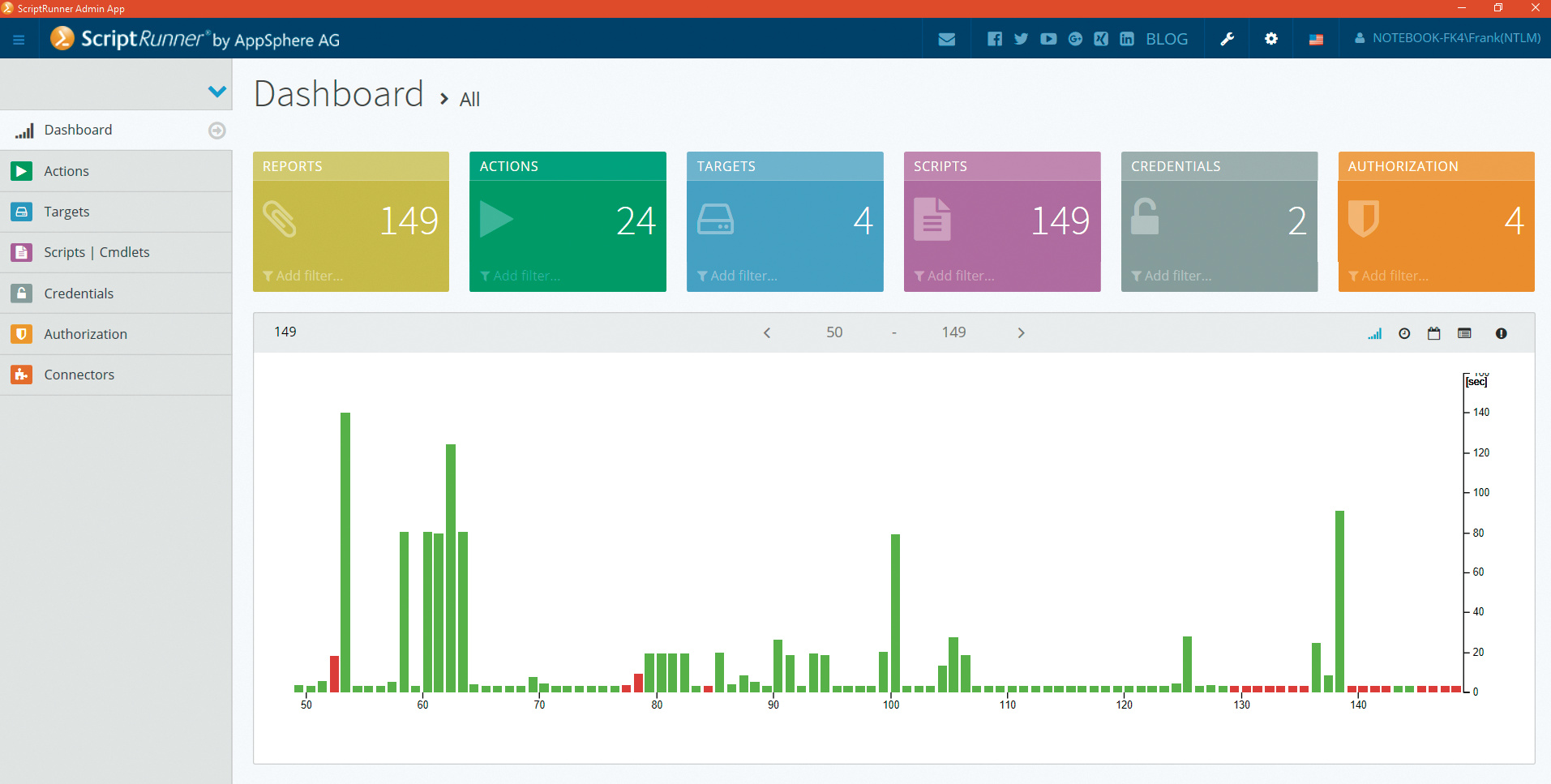This screenshot has width=1551, height=784.
Task: Click the exclamation alert icon above chart
Action: 1501,333
